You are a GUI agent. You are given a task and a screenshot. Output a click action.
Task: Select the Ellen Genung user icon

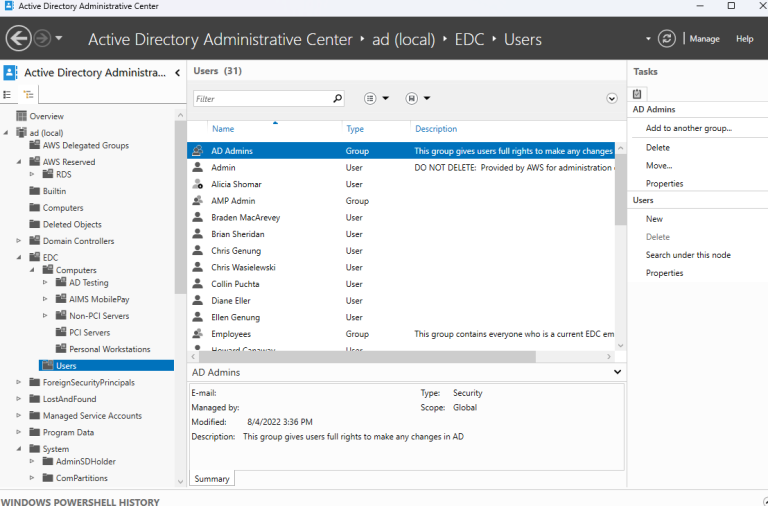(197, 317)
